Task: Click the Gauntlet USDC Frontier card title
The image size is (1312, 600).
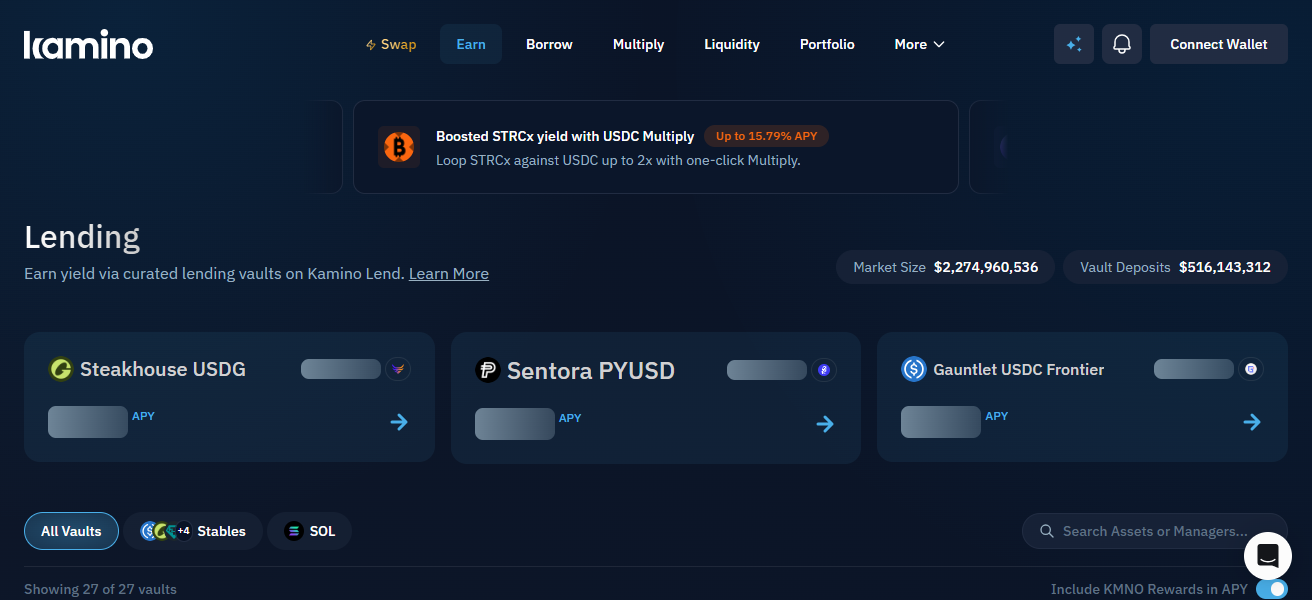Action: click(x=1019, y=369)
